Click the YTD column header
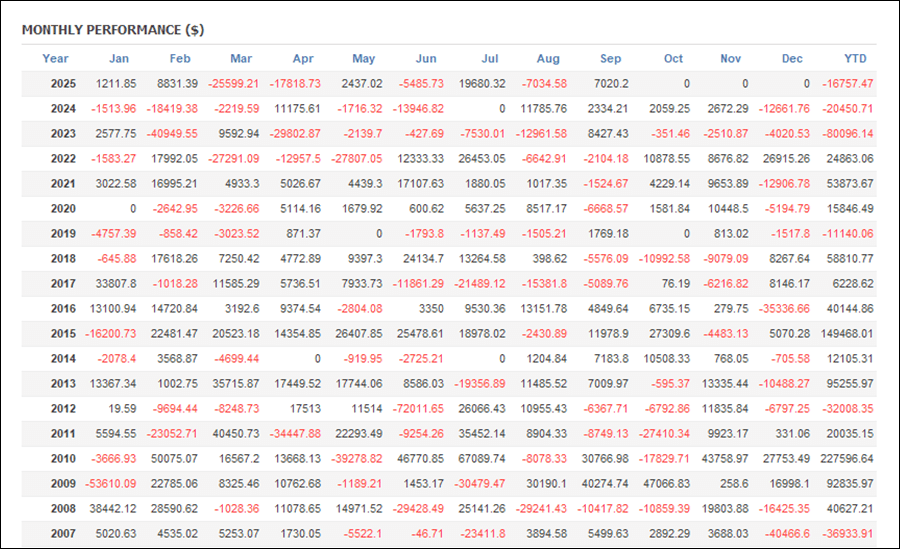This screenshot has width=900, height=549. pyautogui.click(x=855, y=59)
